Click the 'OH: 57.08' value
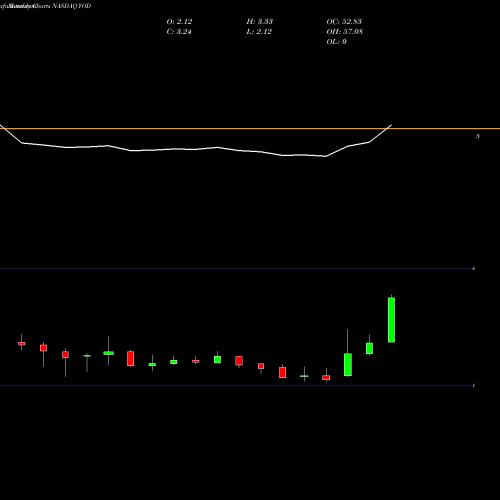 tap(345, 31)
